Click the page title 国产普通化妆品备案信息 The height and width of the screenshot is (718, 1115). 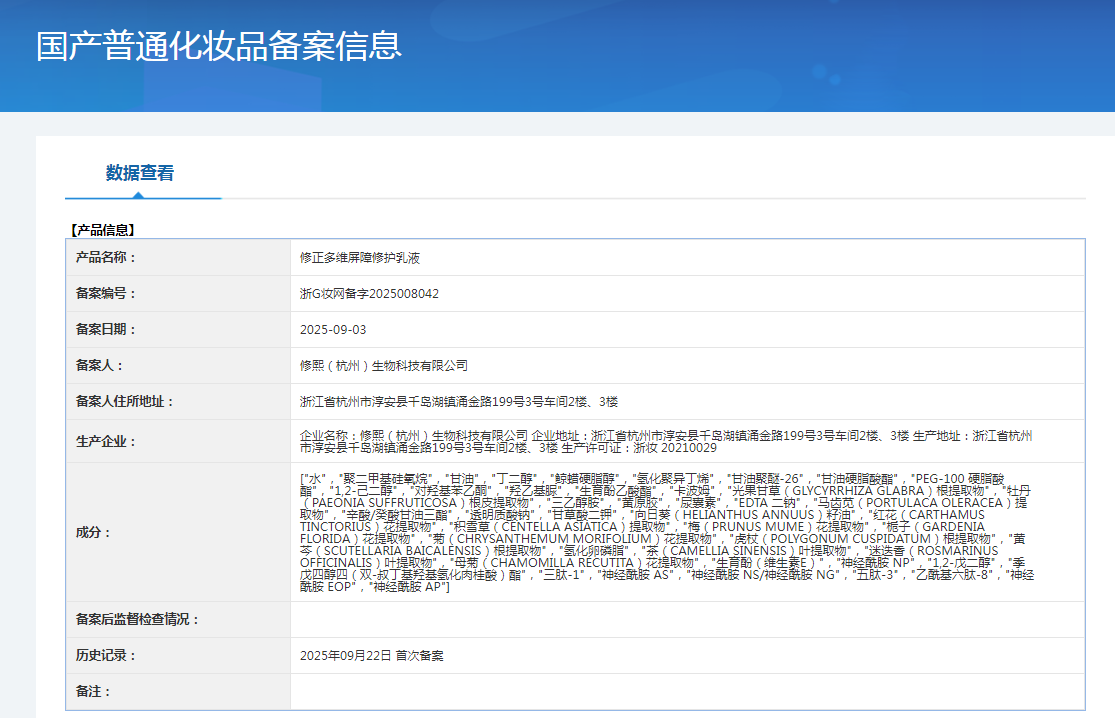click(219, 46)
